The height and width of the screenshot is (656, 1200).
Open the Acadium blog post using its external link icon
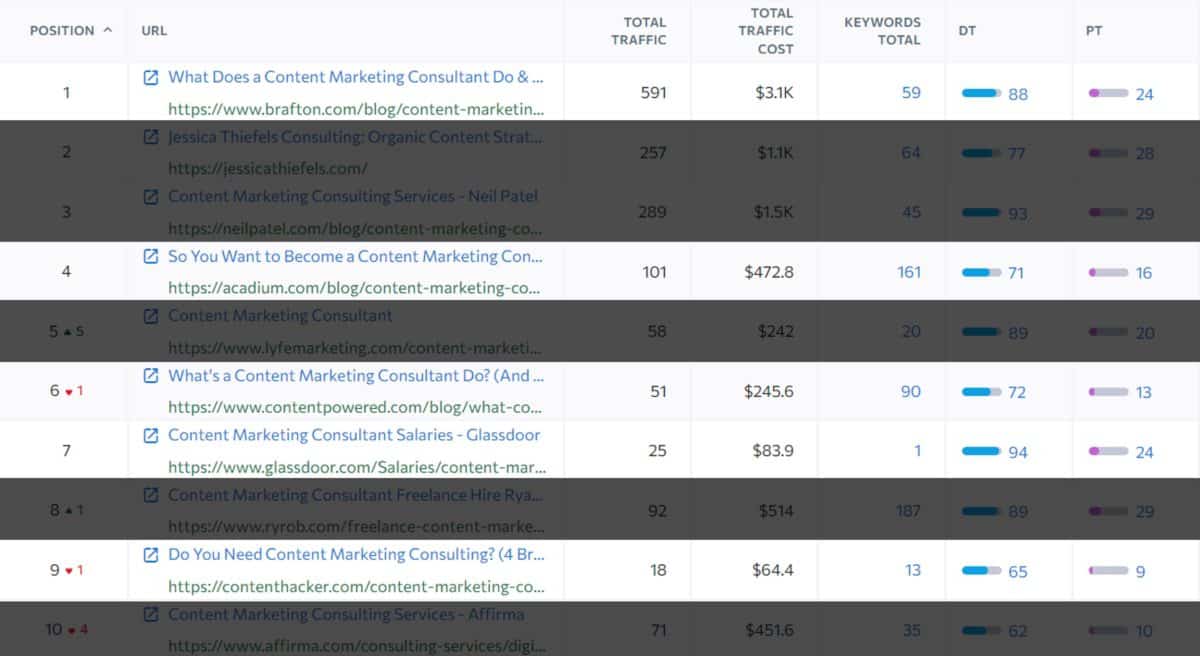(x=150, y=256)
